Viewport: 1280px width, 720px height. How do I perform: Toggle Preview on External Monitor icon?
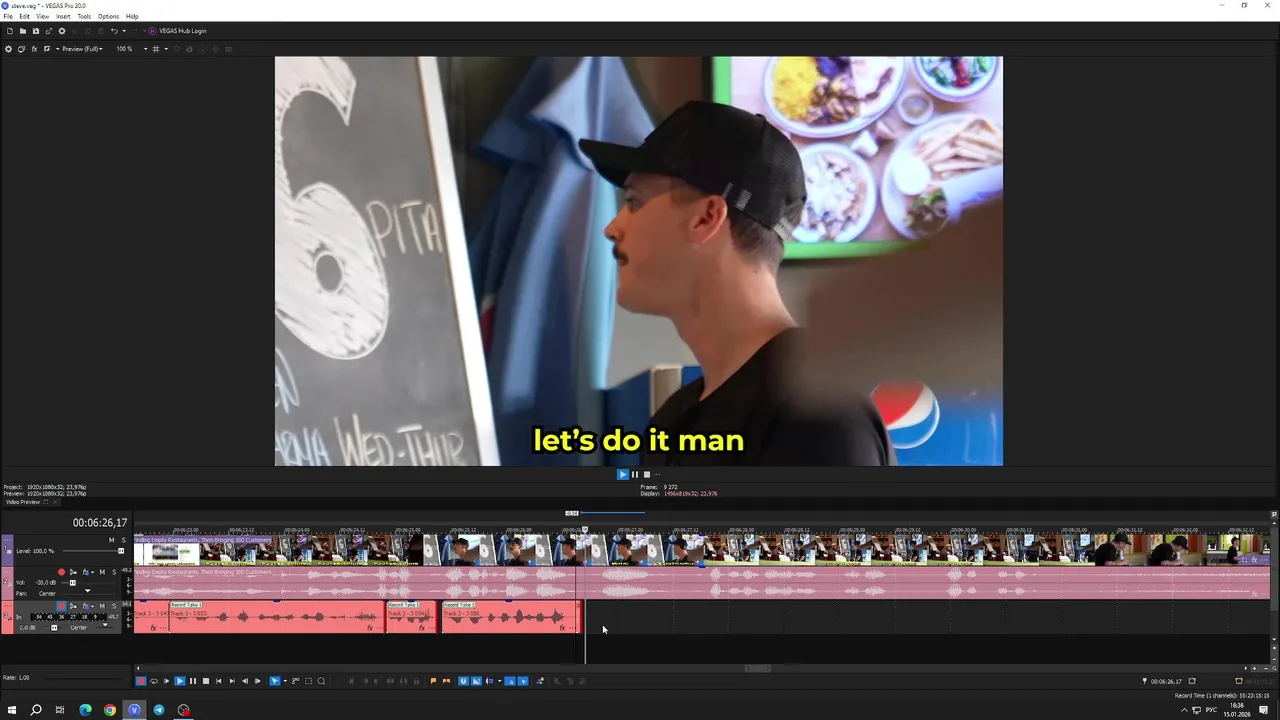[x=21, y=49]
